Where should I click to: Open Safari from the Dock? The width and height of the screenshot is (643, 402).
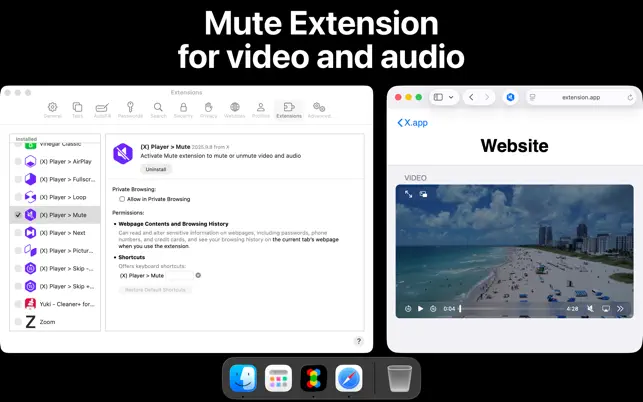[x=349, y=378]
